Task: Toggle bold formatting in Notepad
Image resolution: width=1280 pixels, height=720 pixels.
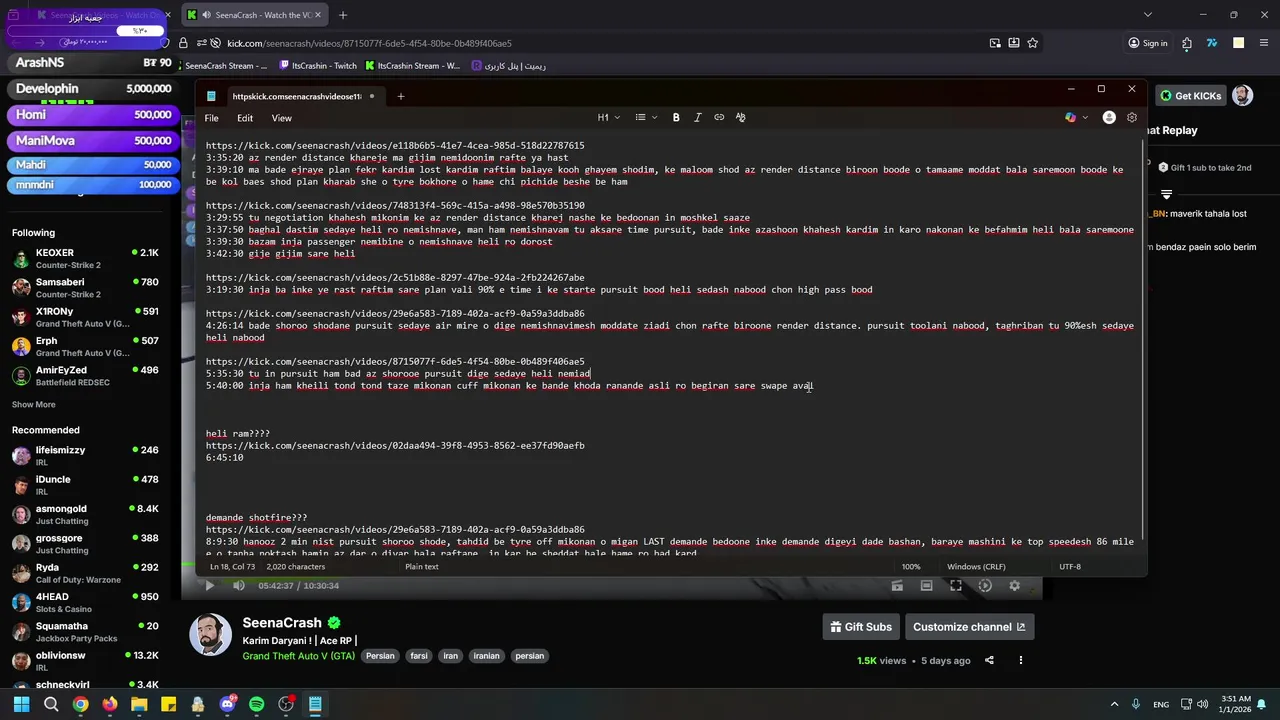Action: (x=676, y=117)
